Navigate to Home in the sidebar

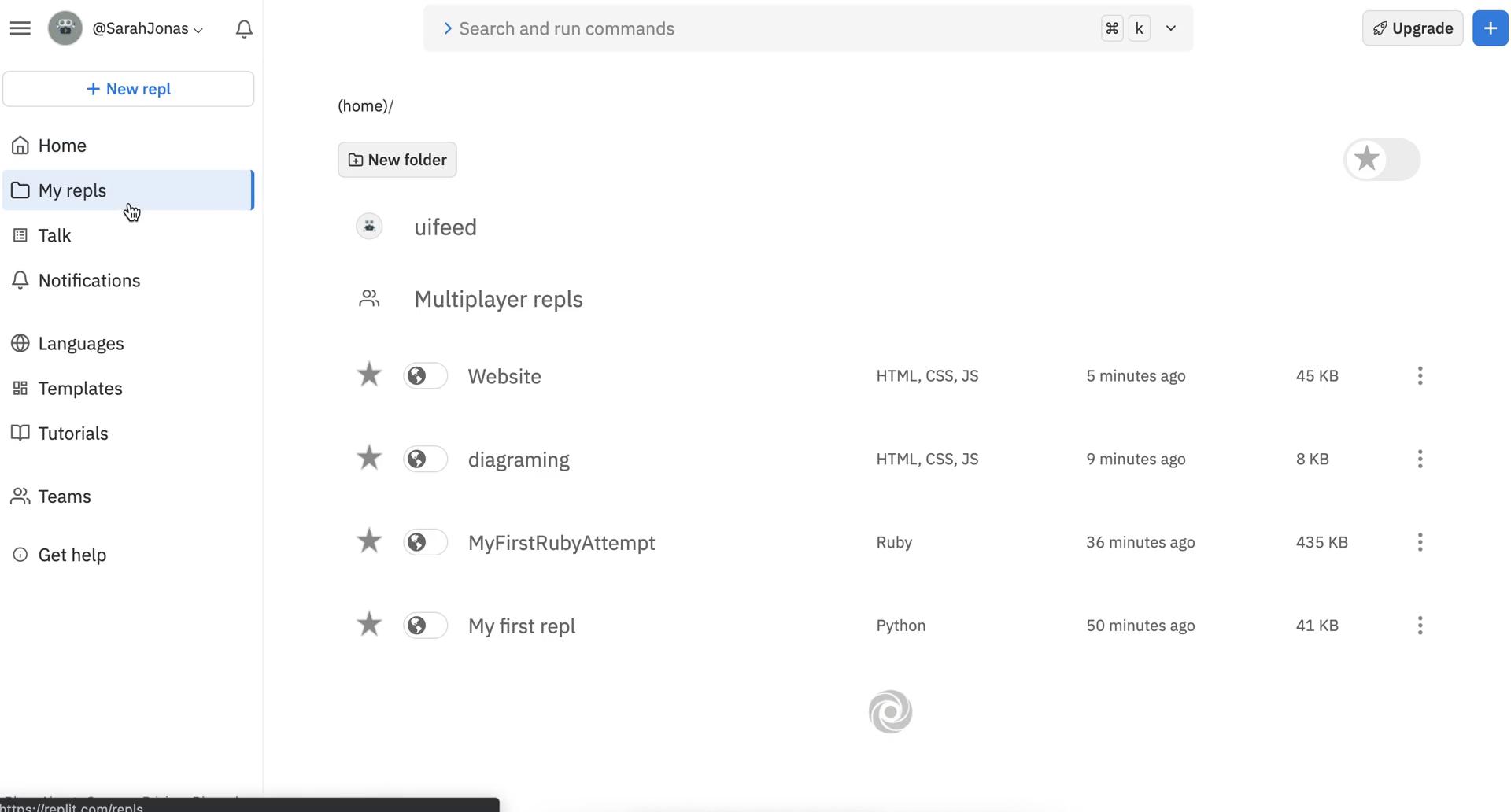tap(62, 145)
